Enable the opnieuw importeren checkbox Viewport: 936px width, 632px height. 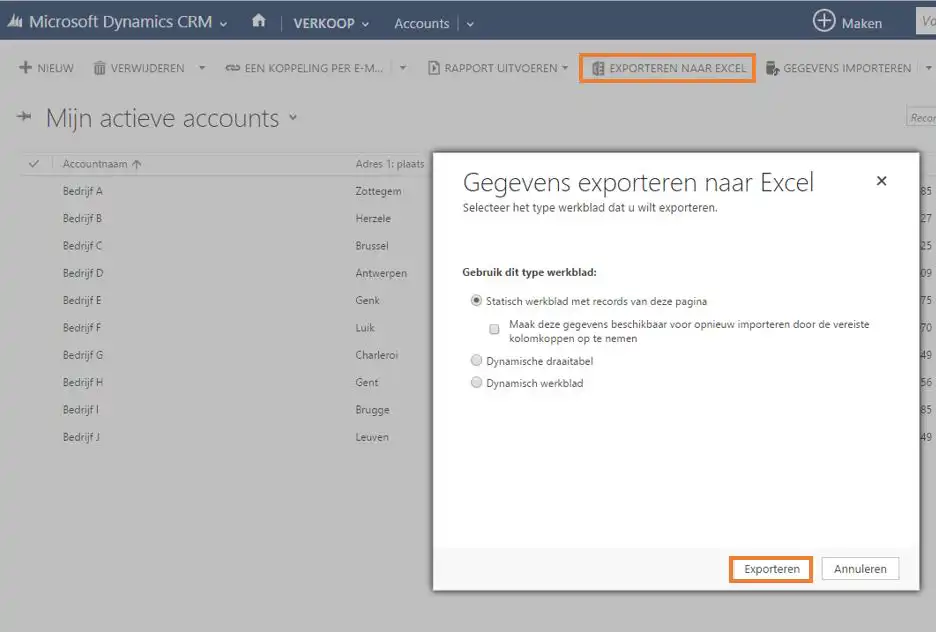494,328
